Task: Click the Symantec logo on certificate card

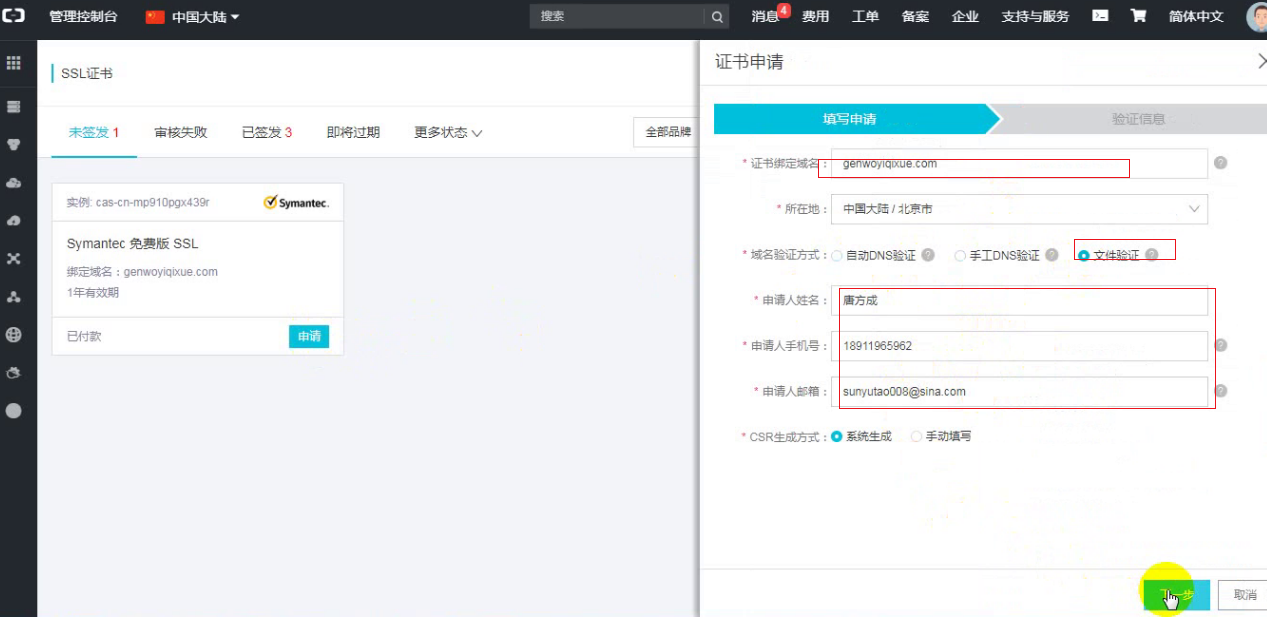Action: [x=296, y=203]
